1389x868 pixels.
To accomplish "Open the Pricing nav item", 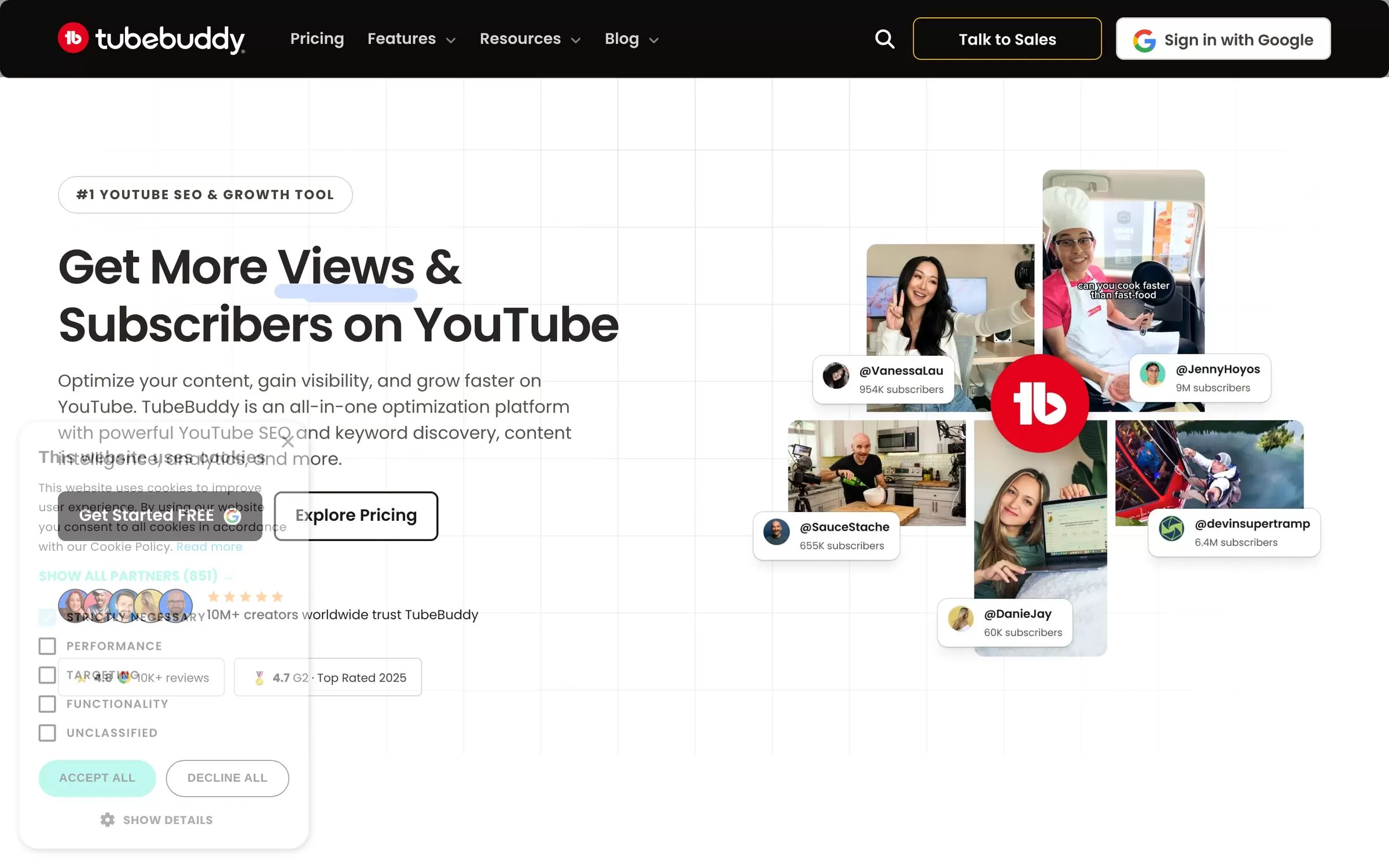I will click(x=317, y=39).
